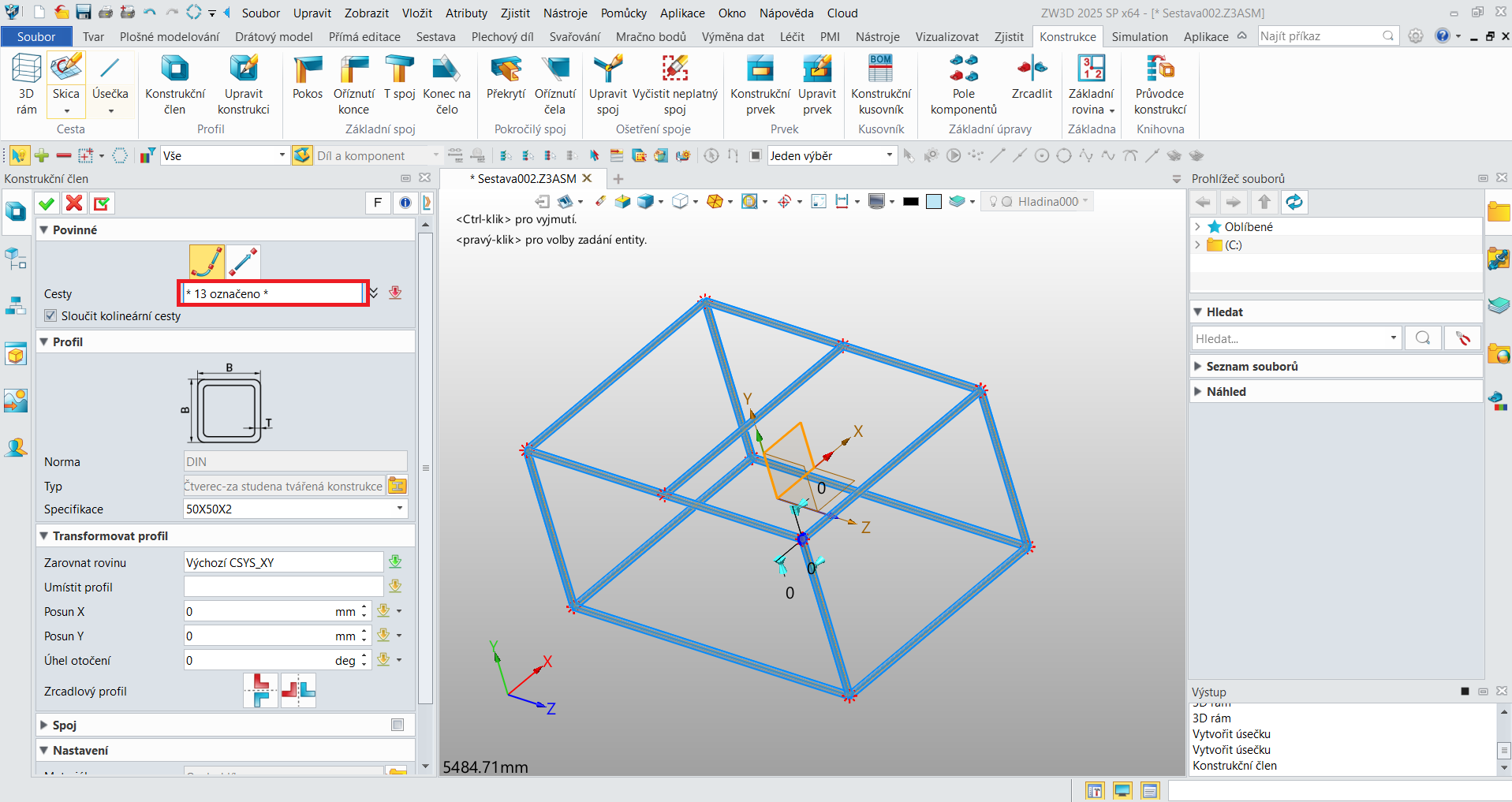Toggle the checkbox in the Spoj section header
1512x802 pixels.
tap(398, 725)
